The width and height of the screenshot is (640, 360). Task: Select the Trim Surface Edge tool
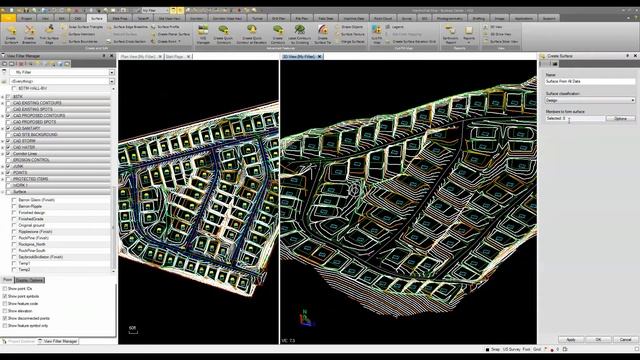click(x=49, y=34)
